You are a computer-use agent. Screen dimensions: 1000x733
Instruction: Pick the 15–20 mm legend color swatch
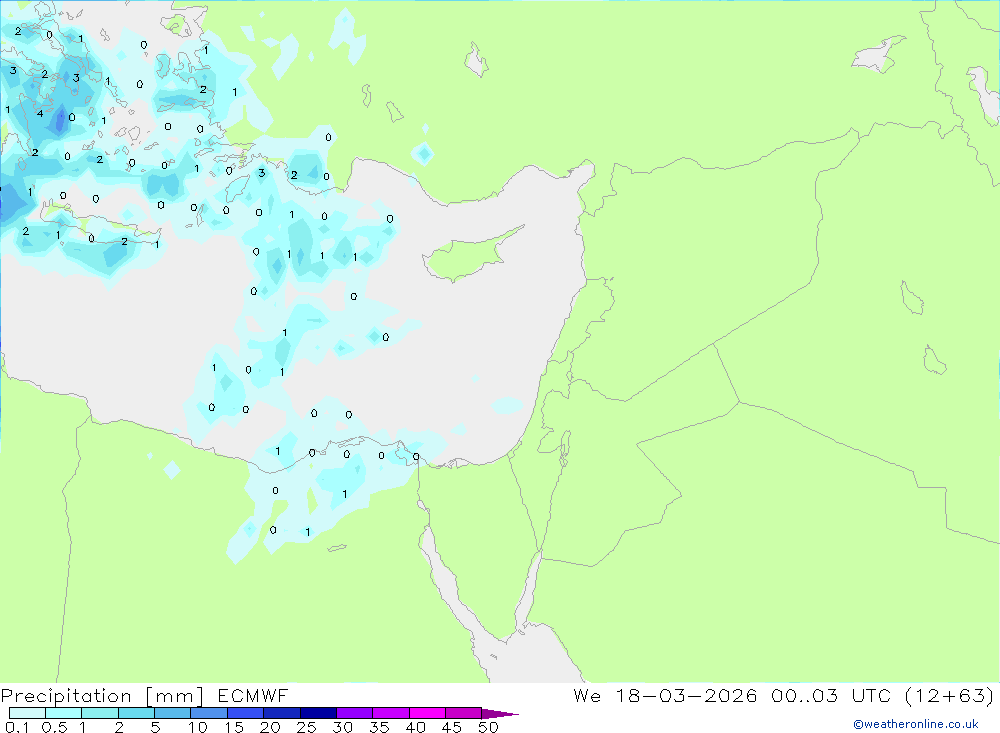[246, 713]
